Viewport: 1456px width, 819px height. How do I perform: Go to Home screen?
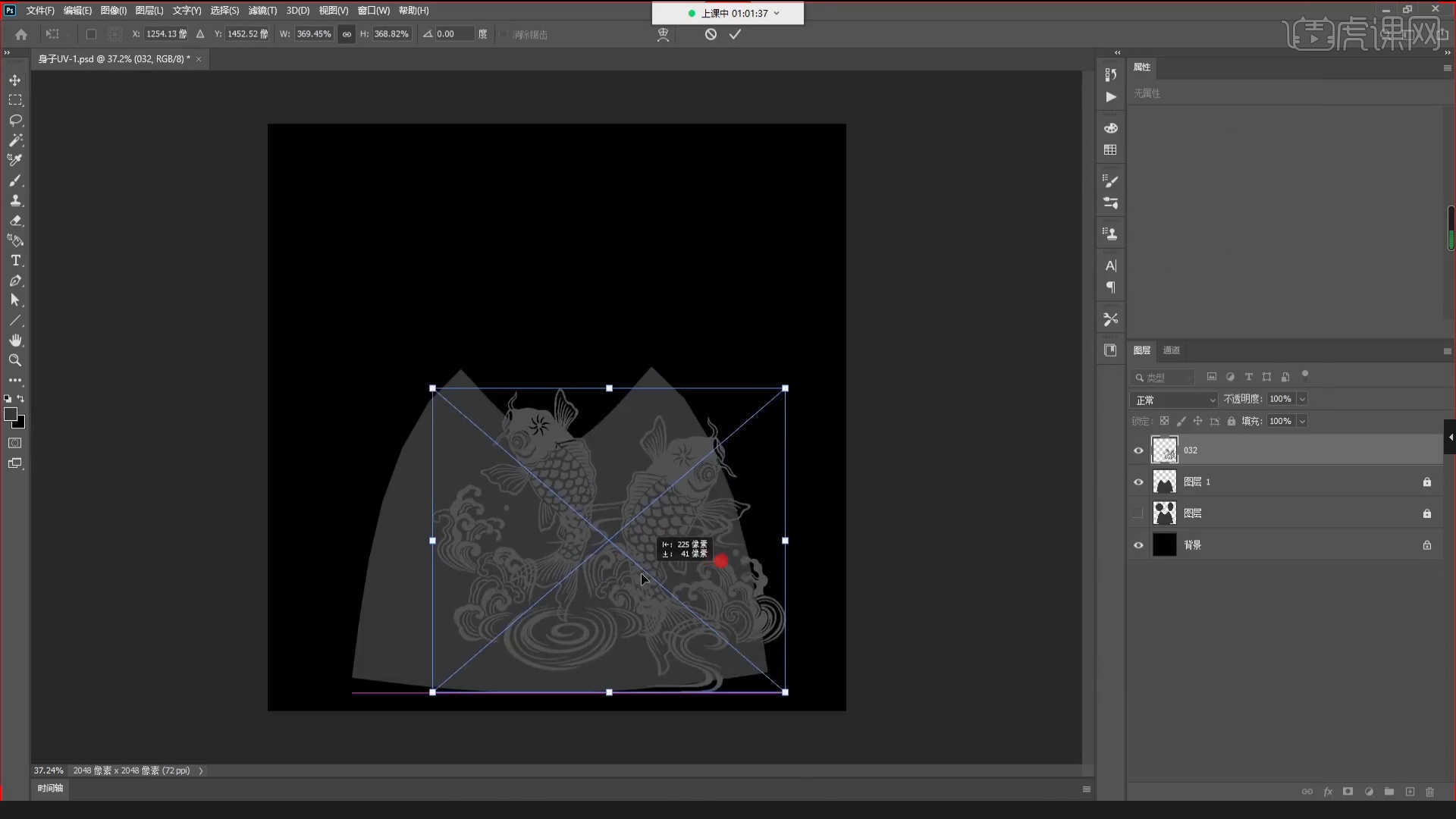click(x=21, y=34)
